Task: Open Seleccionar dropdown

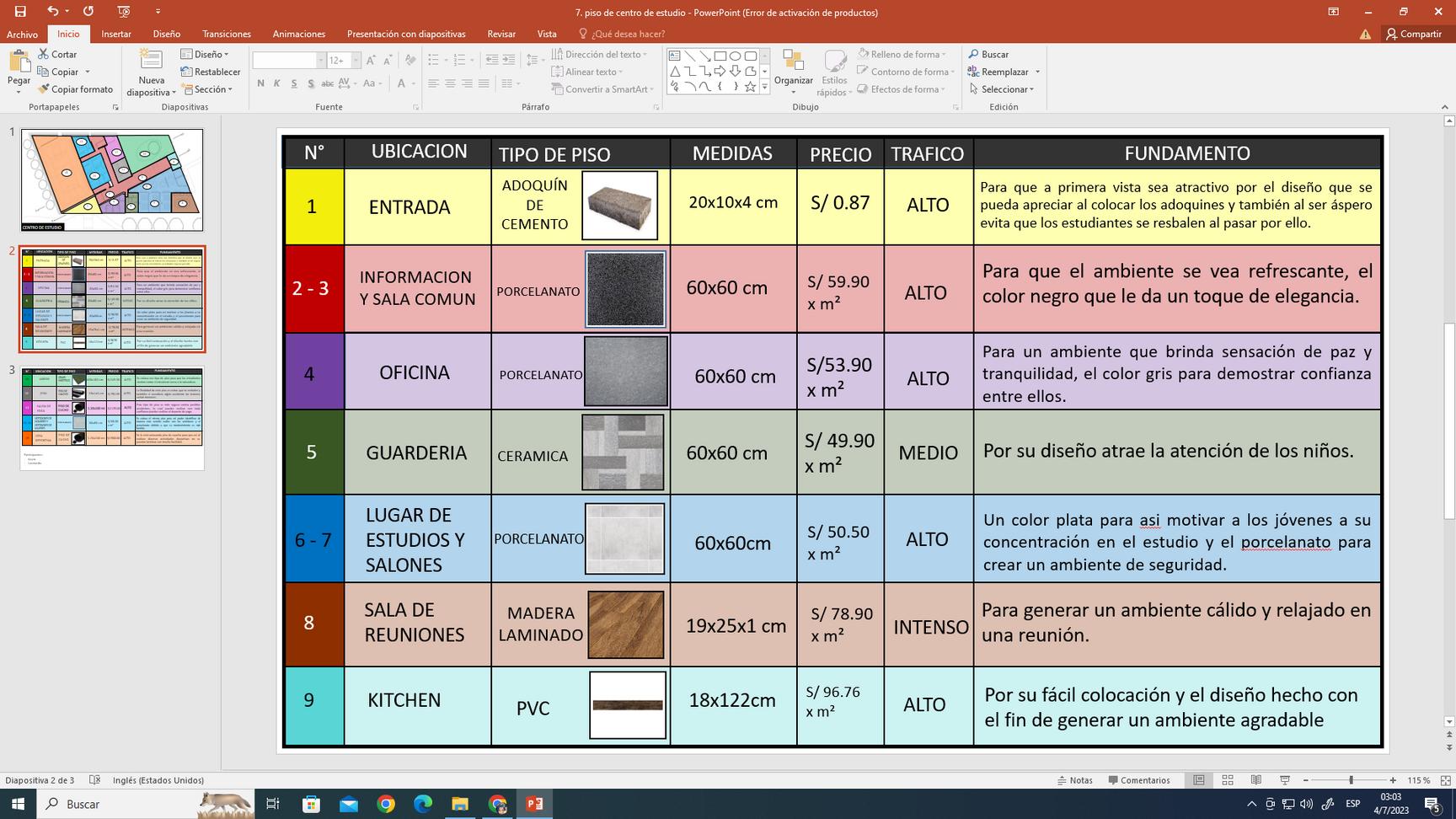Action: coord(1001,89)
